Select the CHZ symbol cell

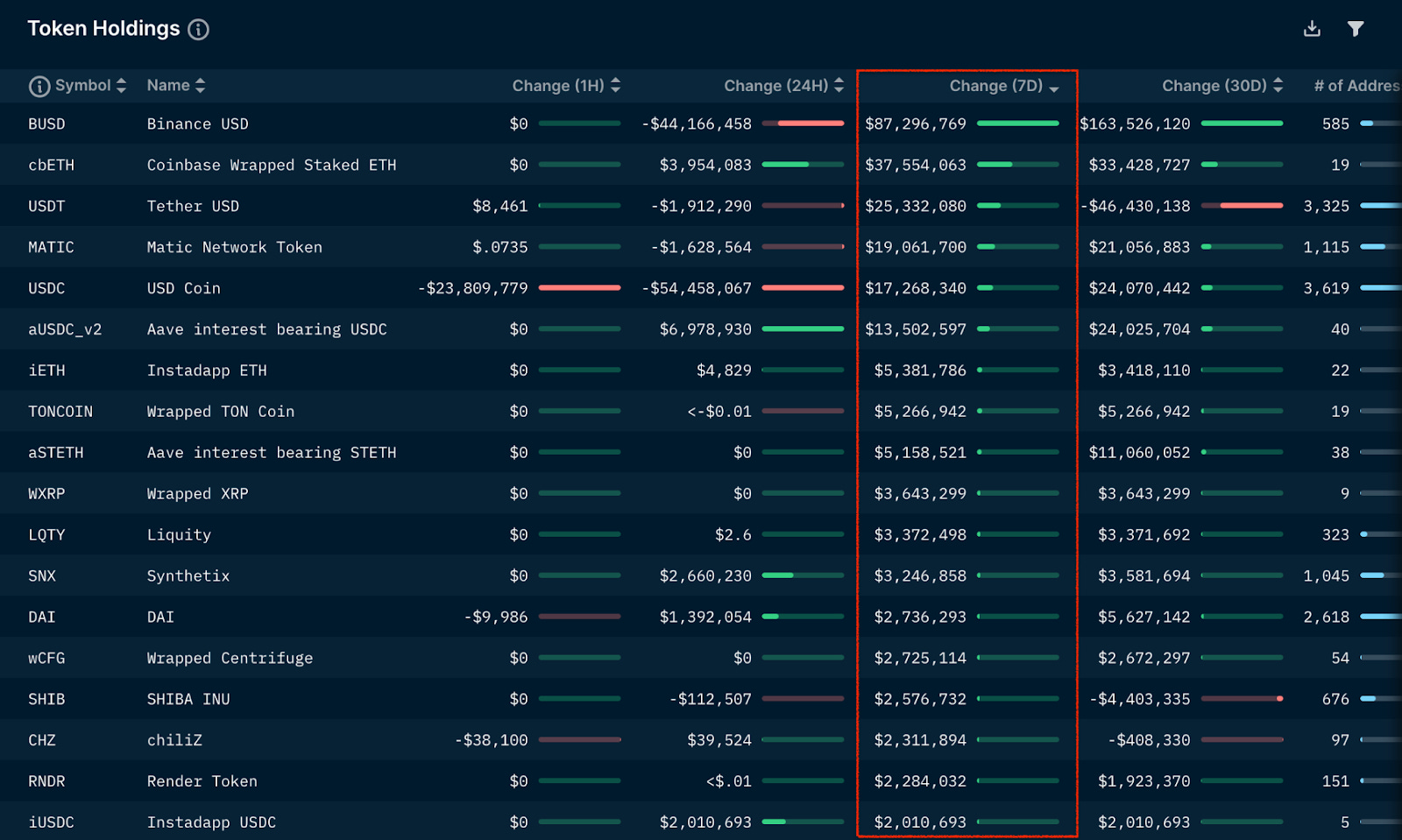[x=42, y=740]
